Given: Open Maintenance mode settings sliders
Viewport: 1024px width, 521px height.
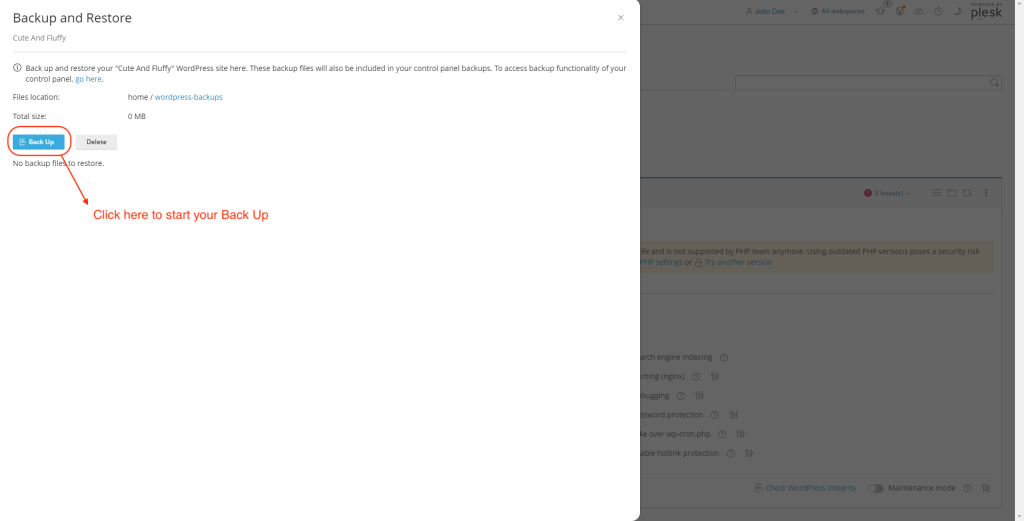Looking at the screenshot, I should coord(986,488).
